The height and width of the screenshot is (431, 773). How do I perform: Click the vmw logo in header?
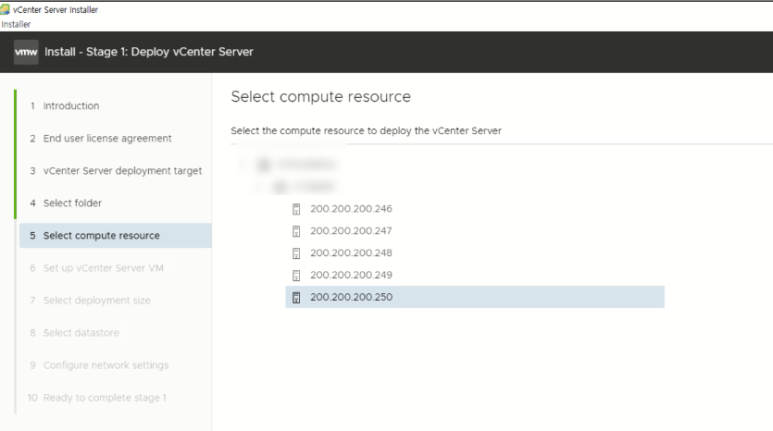(26, 52)
